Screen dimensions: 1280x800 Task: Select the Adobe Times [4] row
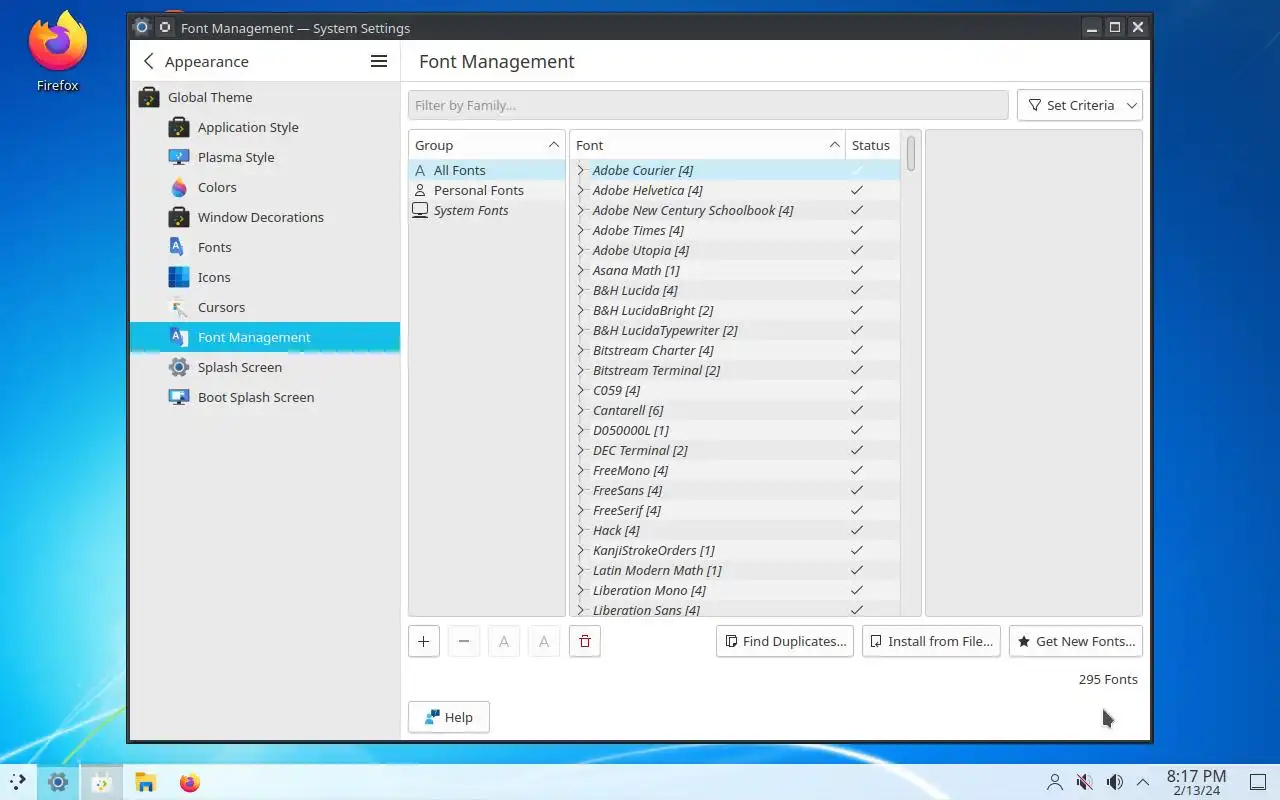tap(735, 230)
